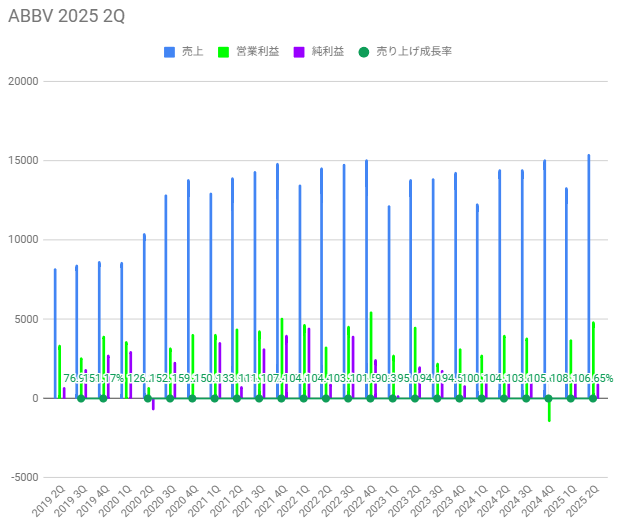This screenshot has width=623, height=532.
Task: Click the blue sales bar for 2023 1Q
Action: (389, 302)
